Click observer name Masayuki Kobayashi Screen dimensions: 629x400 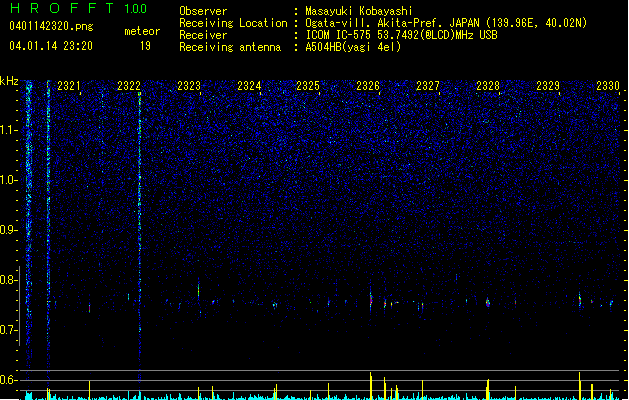359,11
